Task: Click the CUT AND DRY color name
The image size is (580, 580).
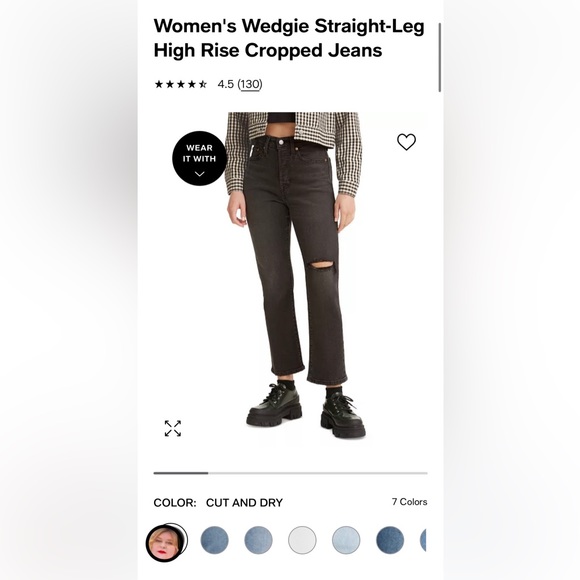Action: point(245,503)
